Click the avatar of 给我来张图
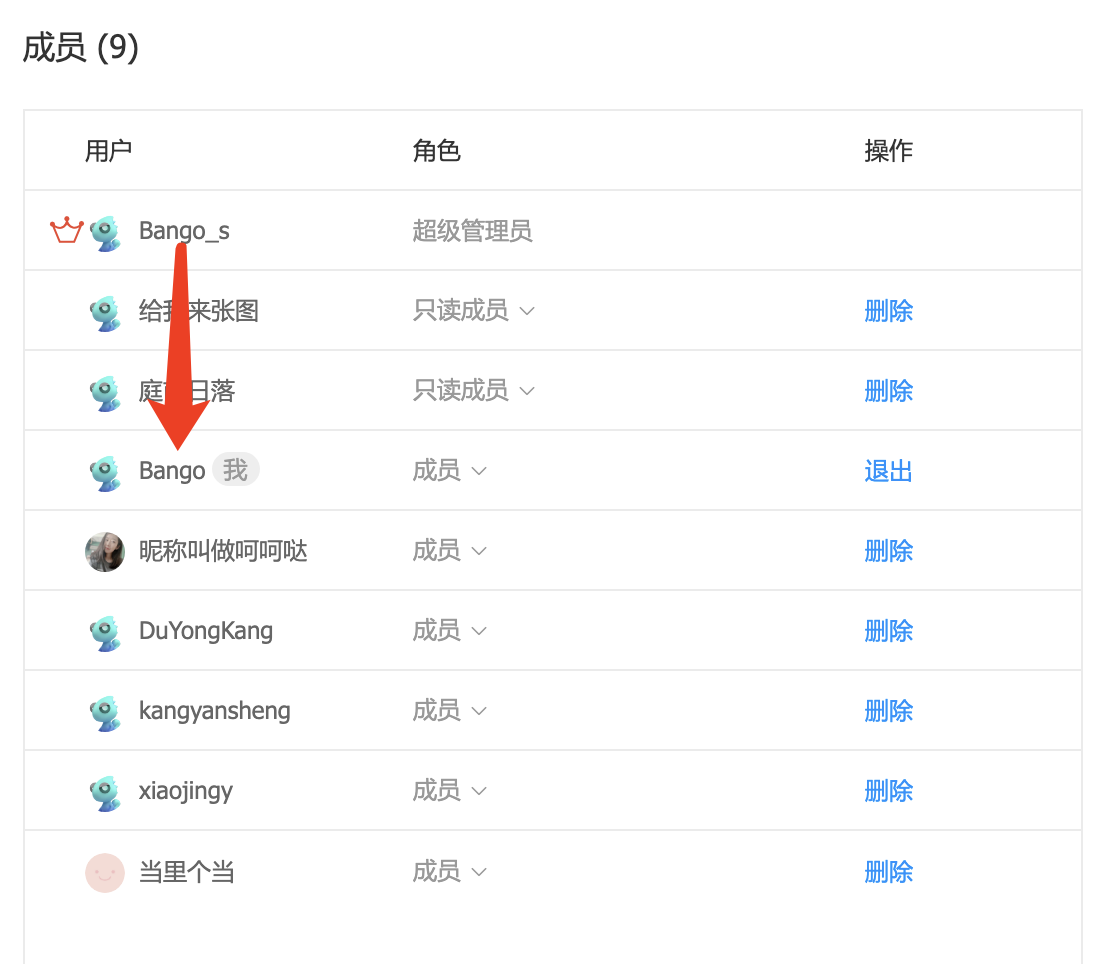1100x964 pixels. pyautogui.click(x=105, y=310)
